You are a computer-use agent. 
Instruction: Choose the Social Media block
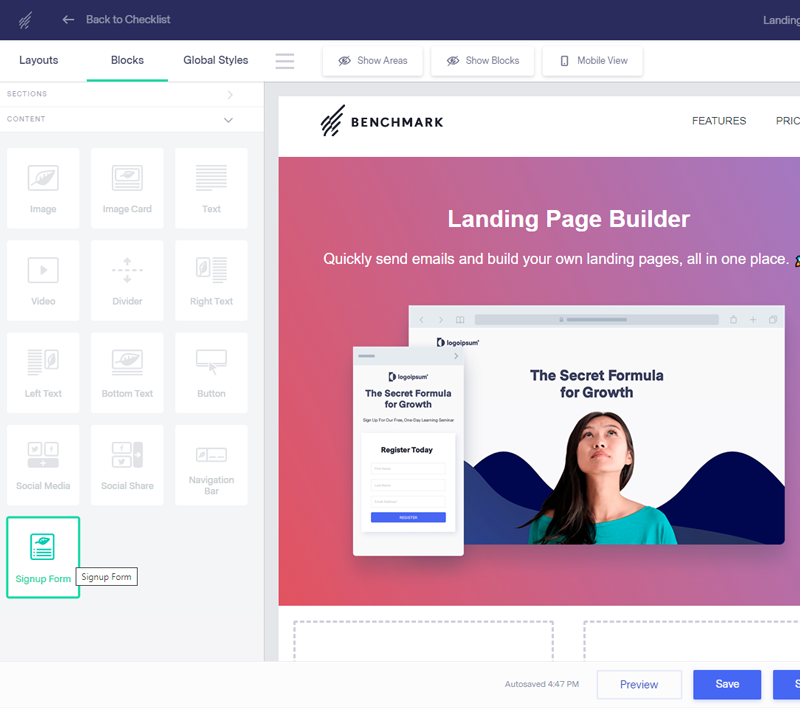pos(43,464)
